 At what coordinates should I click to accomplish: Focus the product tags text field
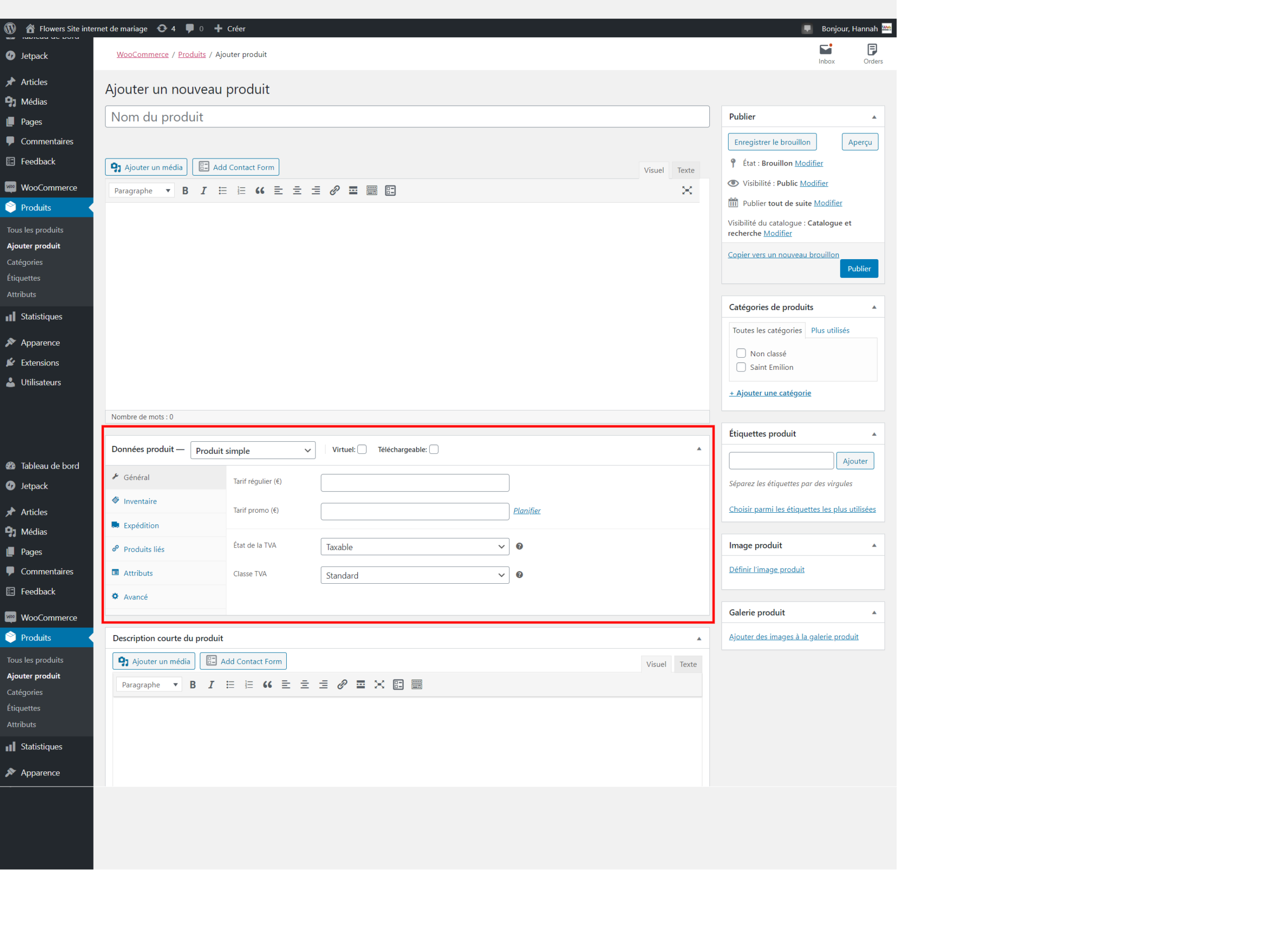pos(781,461)
